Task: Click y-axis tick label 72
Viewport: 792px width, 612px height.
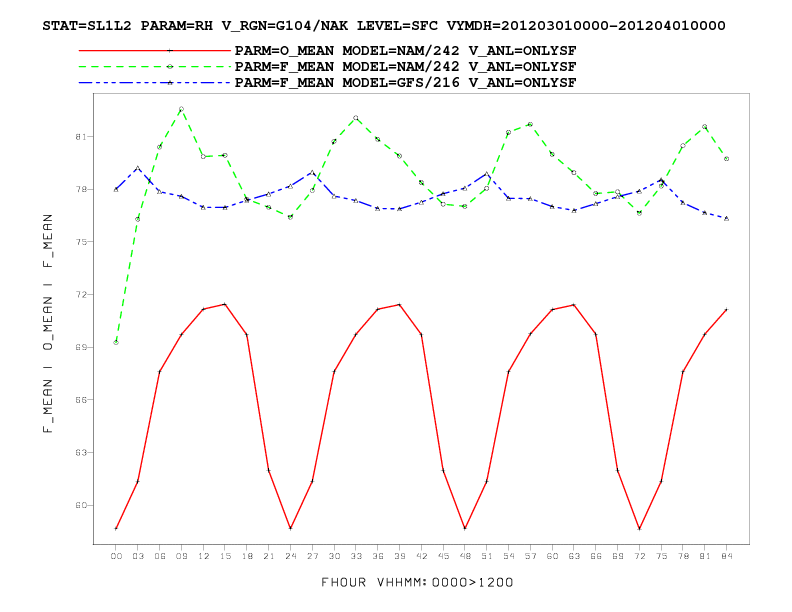Action: 81,294
